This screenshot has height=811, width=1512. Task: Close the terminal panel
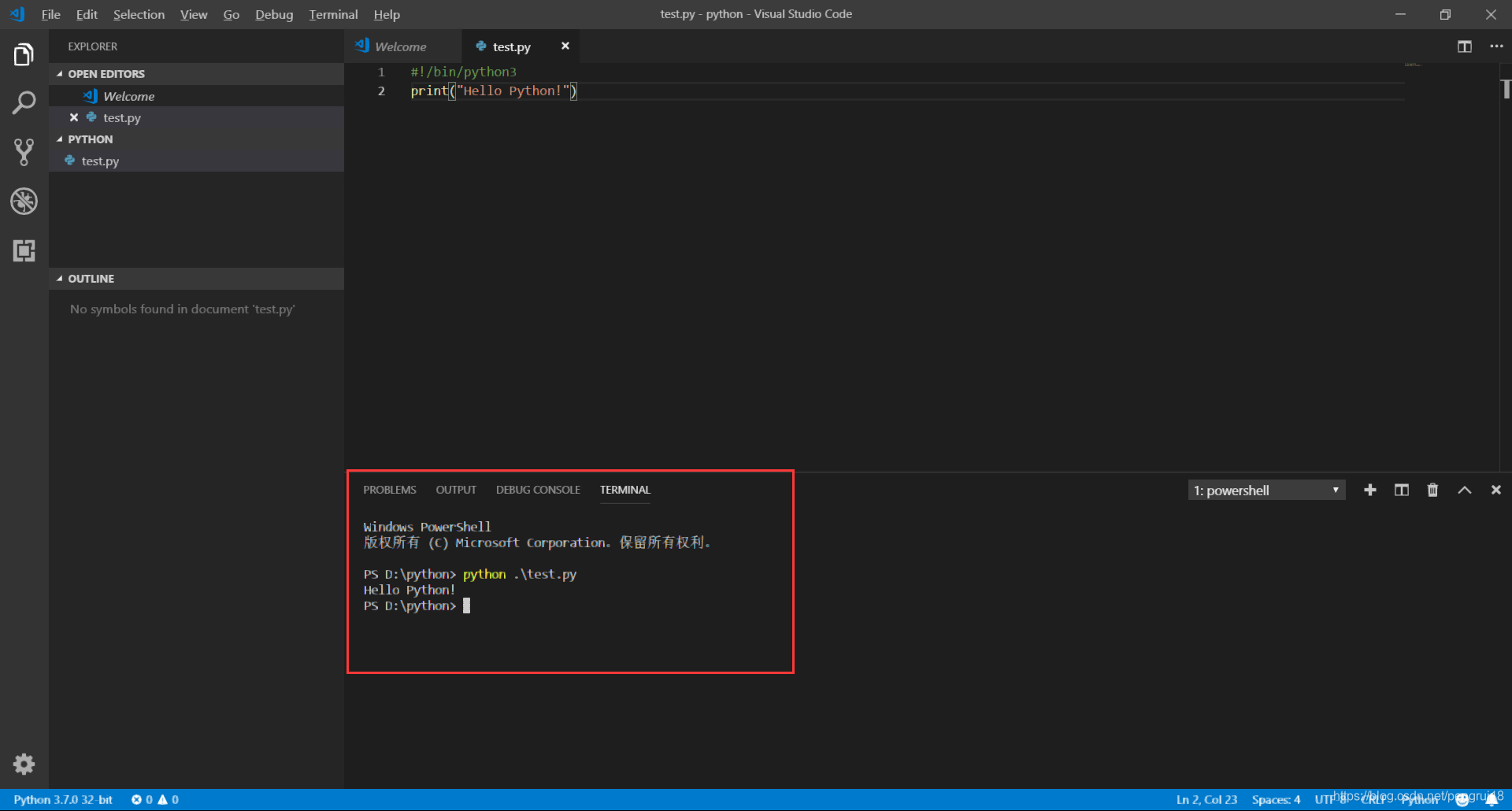click(1496, 490)
